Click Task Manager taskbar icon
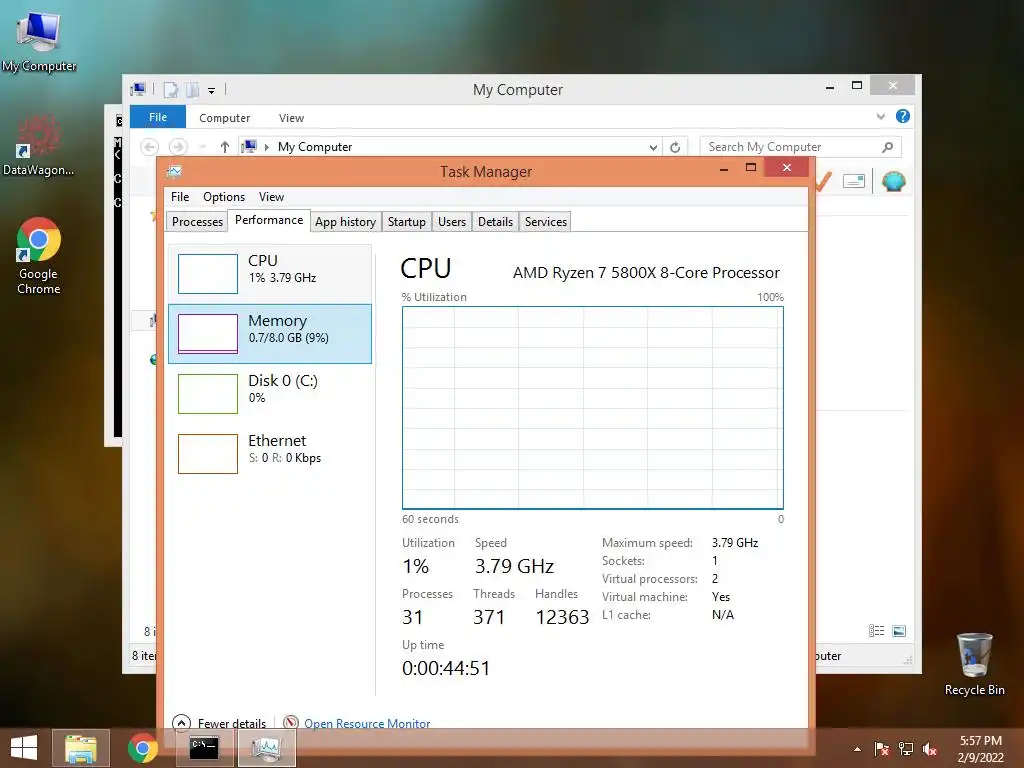1024x768 pixels. click(x=266, y=748)
